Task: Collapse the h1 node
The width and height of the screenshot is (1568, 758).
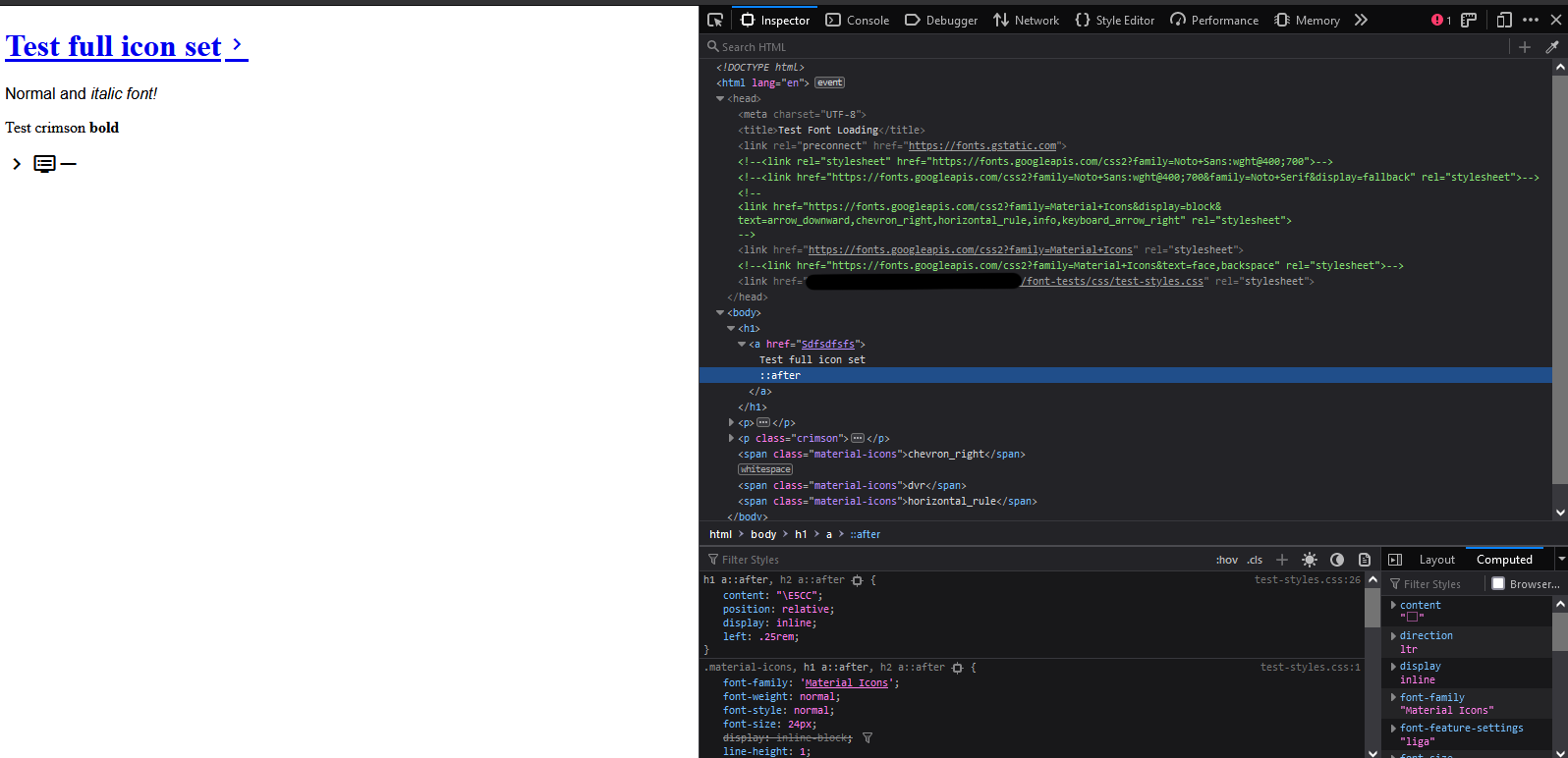Action: [x=731, y=328]
